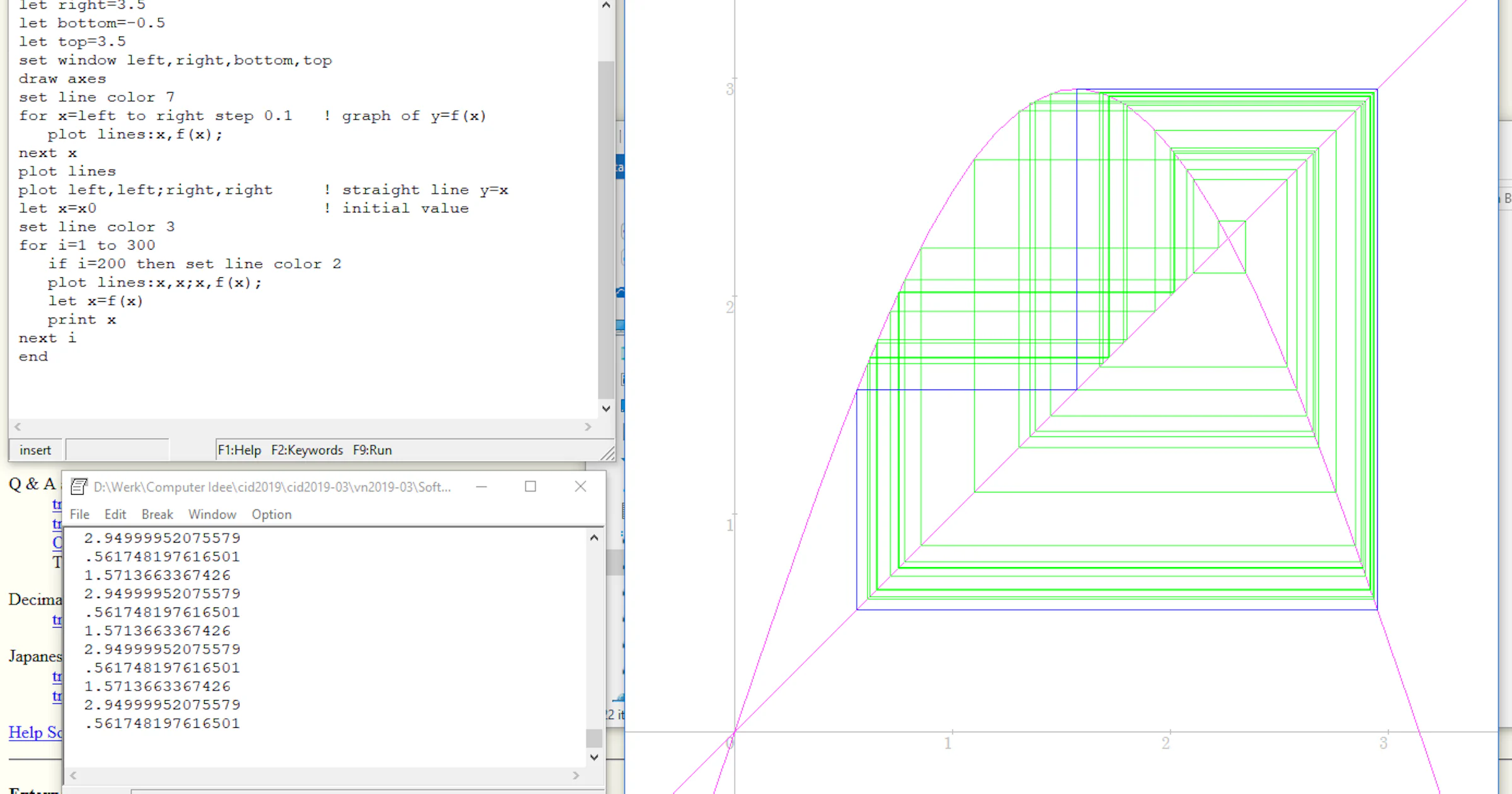Open the Edit menu
Image resolution: width=1512 pixels, height=794 pixels.
point(115,514)
